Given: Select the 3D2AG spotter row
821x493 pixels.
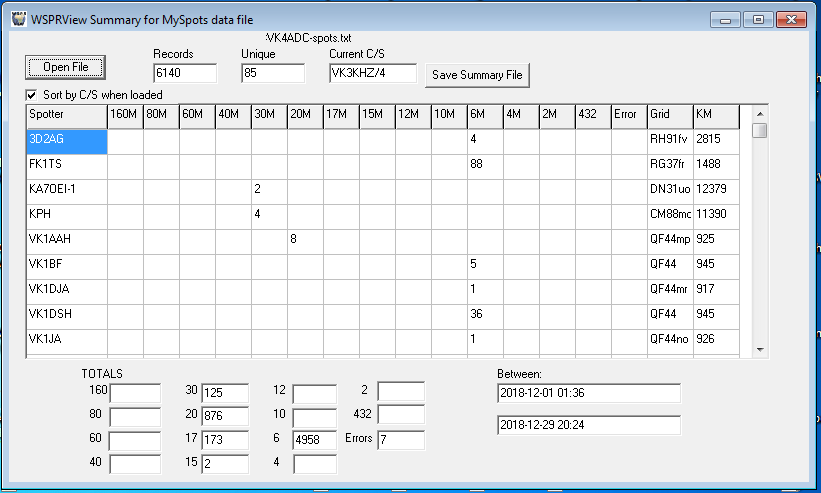Looking at the screenshot, I should click(66, 141).
